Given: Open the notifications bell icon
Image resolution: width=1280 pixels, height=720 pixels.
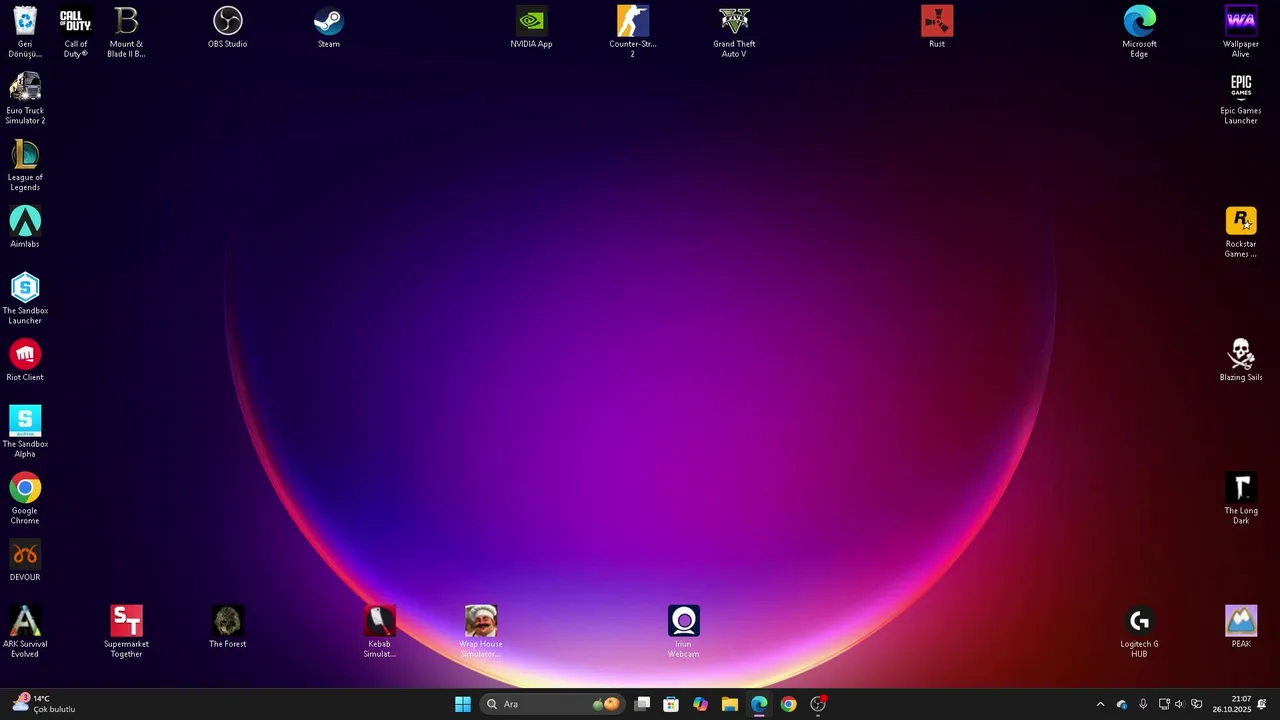Looking at the screenshot, I should pos(1262,704).
